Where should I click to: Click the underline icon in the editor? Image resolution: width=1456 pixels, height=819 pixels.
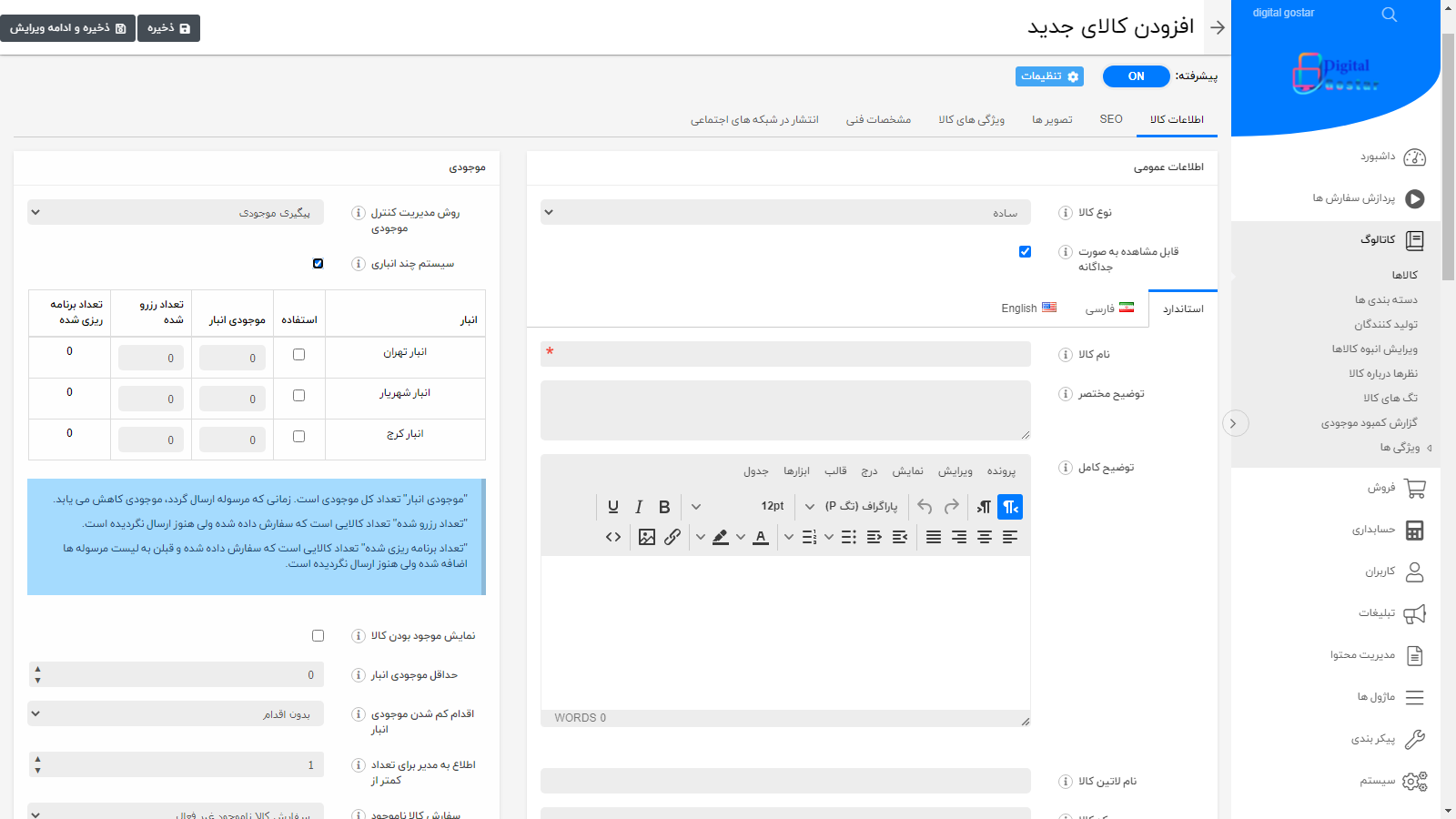point(613,507)
